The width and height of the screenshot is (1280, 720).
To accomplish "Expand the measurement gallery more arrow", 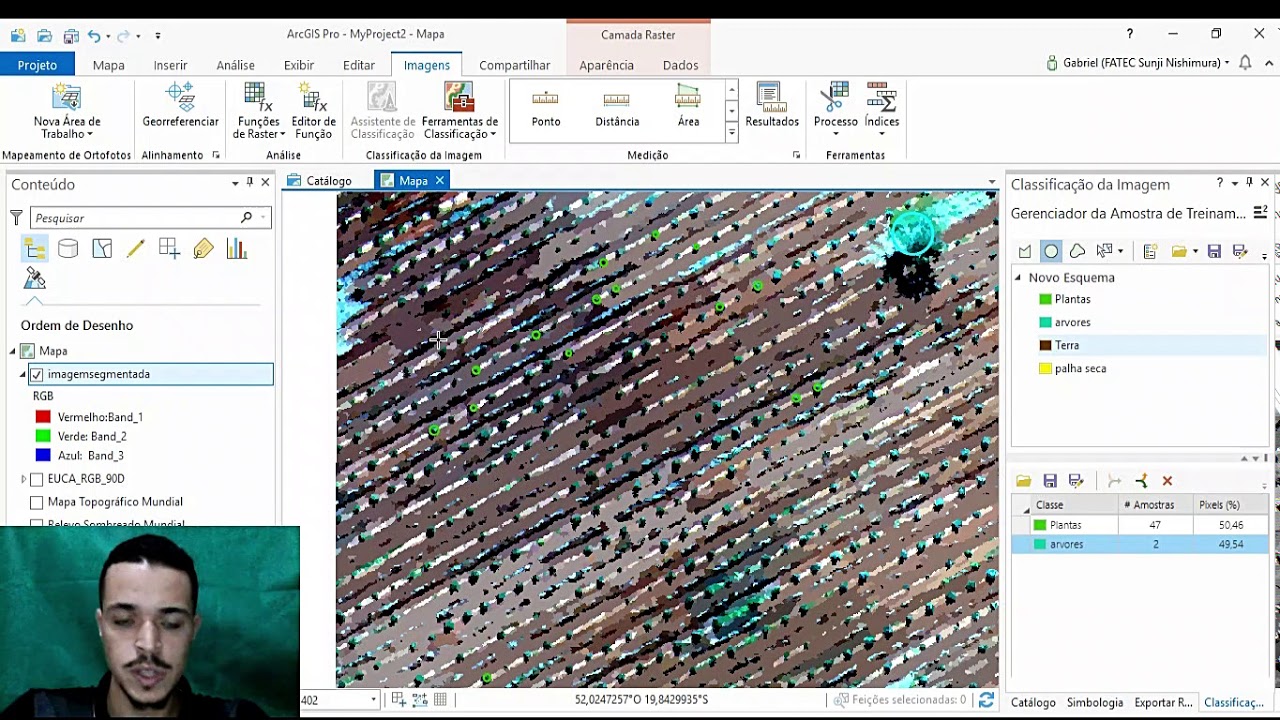I will [732, 132].
